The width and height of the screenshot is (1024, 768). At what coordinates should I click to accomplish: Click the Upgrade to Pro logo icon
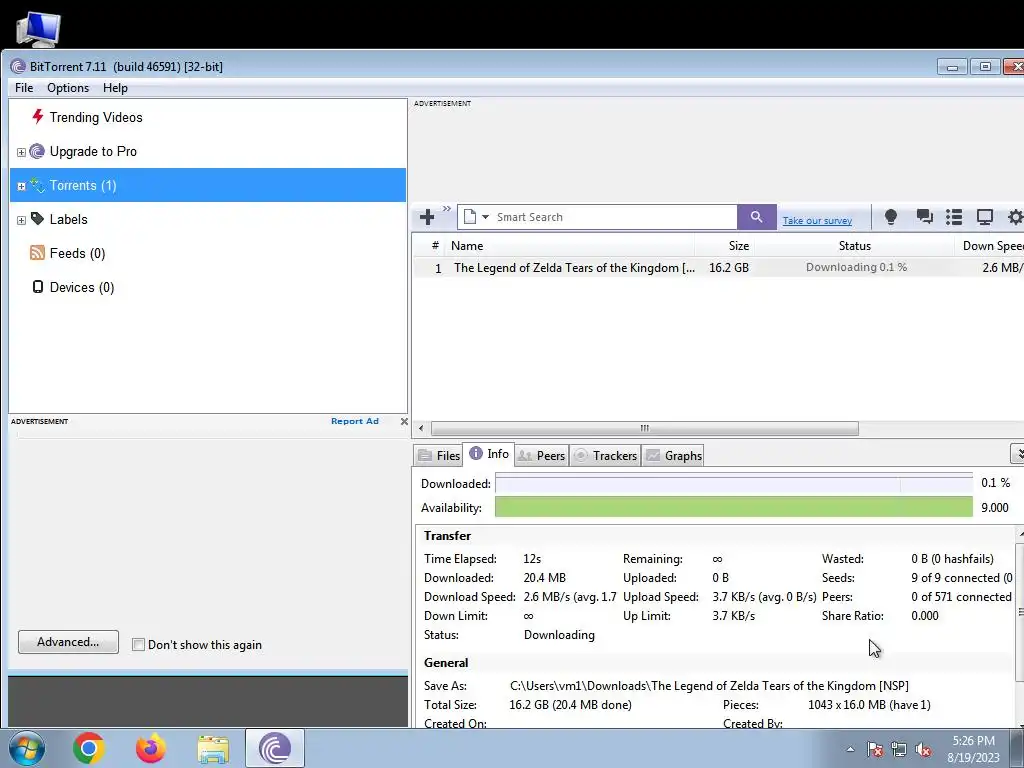coord(37,152)
